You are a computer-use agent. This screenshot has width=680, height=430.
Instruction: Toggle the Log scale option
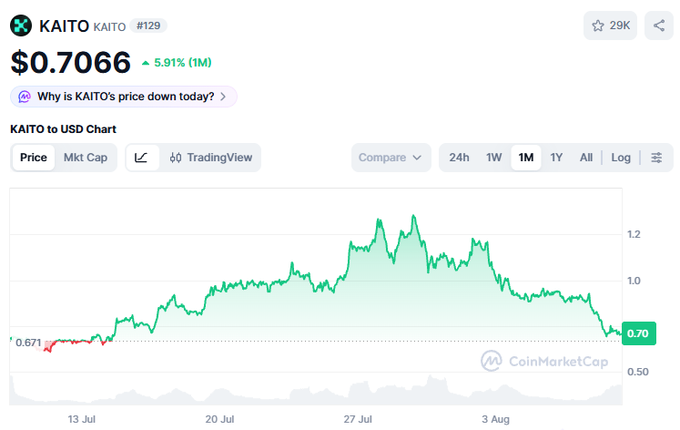click(x=621, y=157)
